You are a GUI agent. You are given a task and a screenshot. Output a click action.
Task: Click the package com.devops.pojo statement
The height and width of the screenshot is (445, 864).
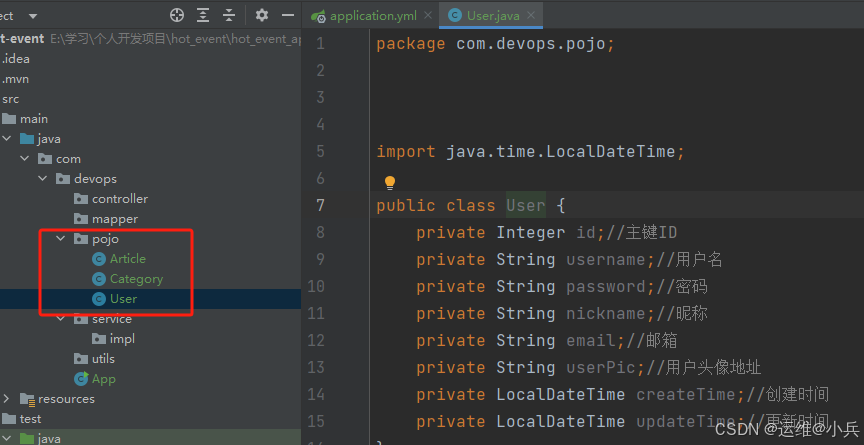point(495,44)
